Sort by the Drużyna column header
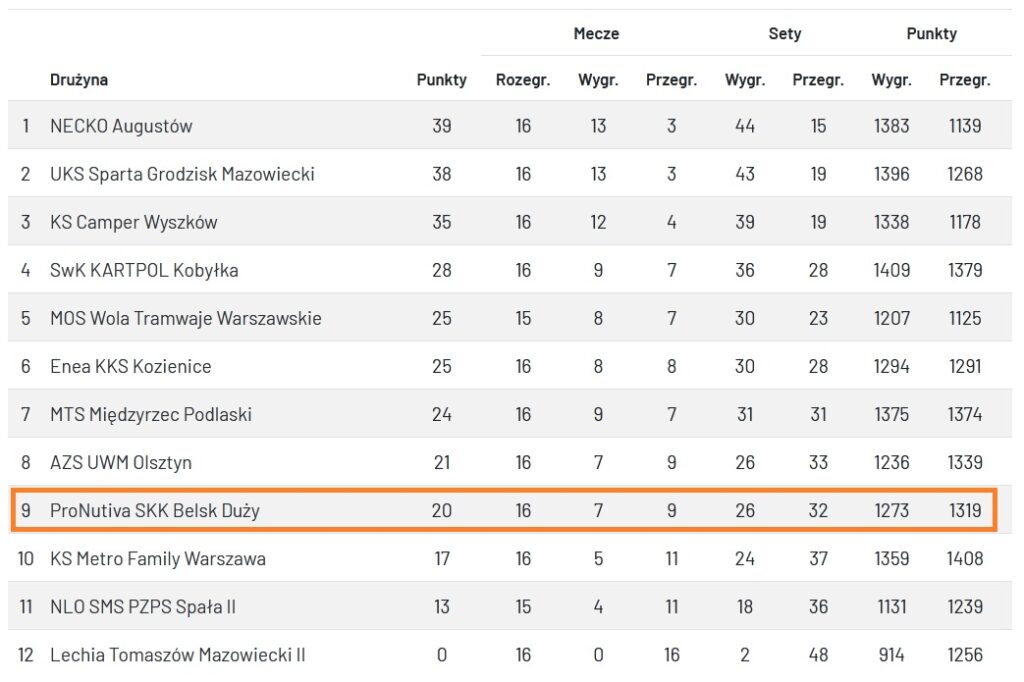This screenshot has width=1024, height=682. 79,80
